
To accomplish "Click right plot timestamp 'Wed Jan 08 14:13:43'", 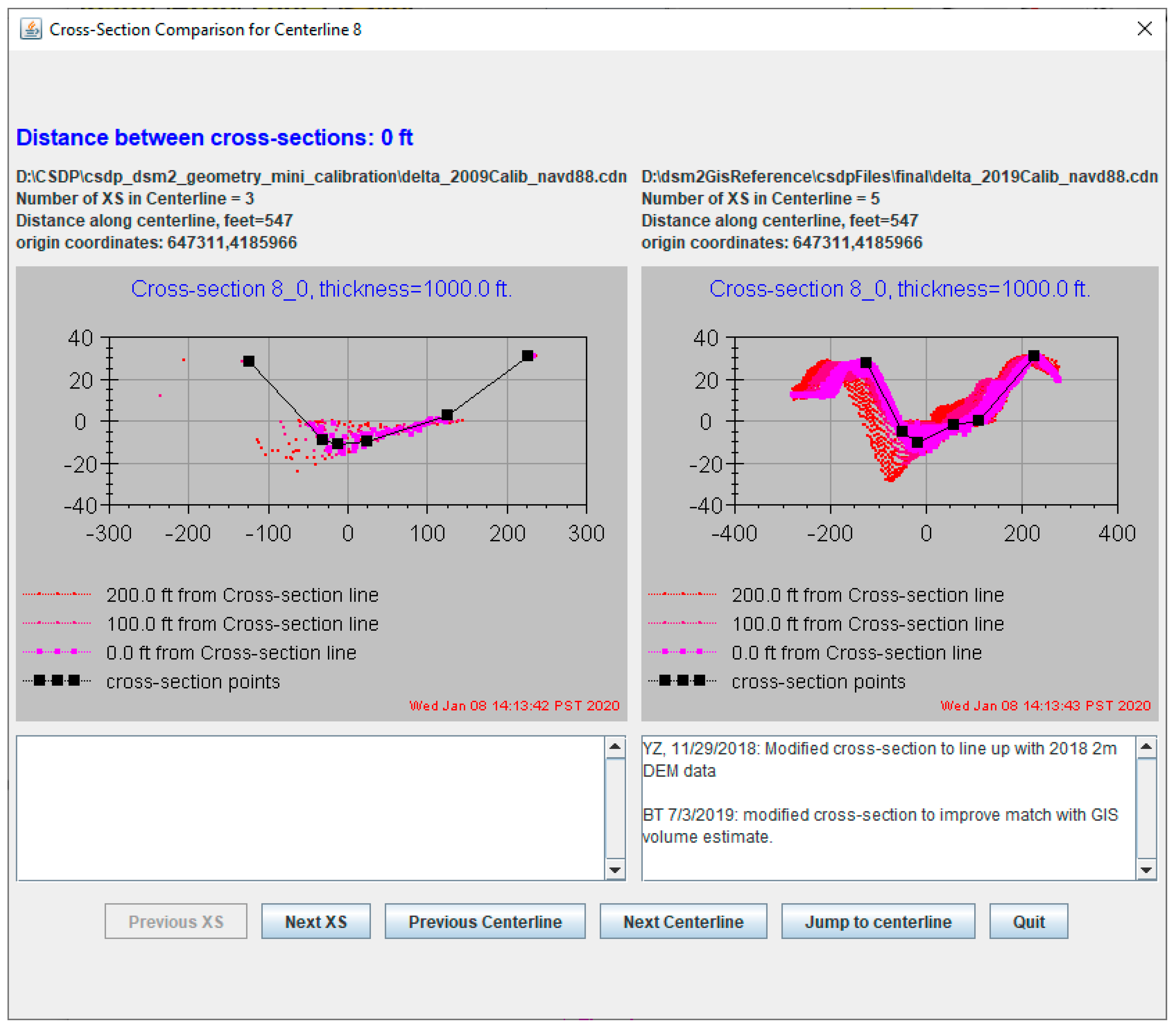I will (x=1045, y=706).
